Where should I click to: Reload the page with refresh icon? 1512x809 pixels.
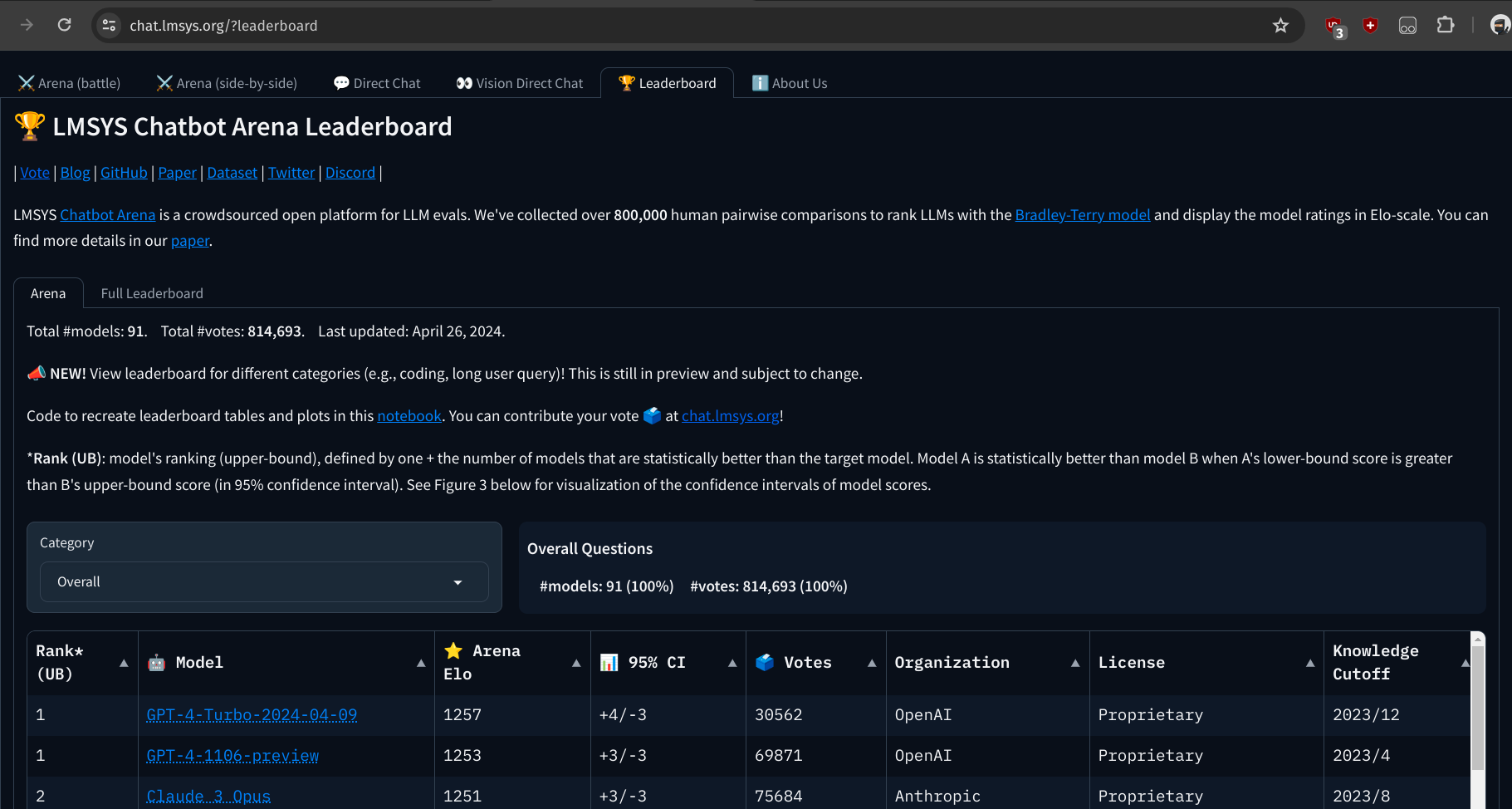click(64, 25)
